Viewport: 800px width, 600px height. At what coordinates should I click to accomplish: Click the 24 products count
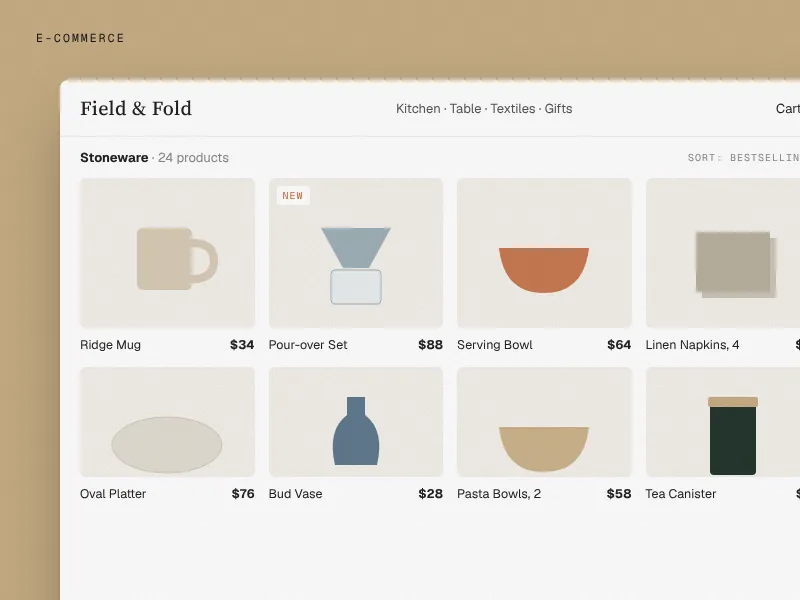[193, 158]
